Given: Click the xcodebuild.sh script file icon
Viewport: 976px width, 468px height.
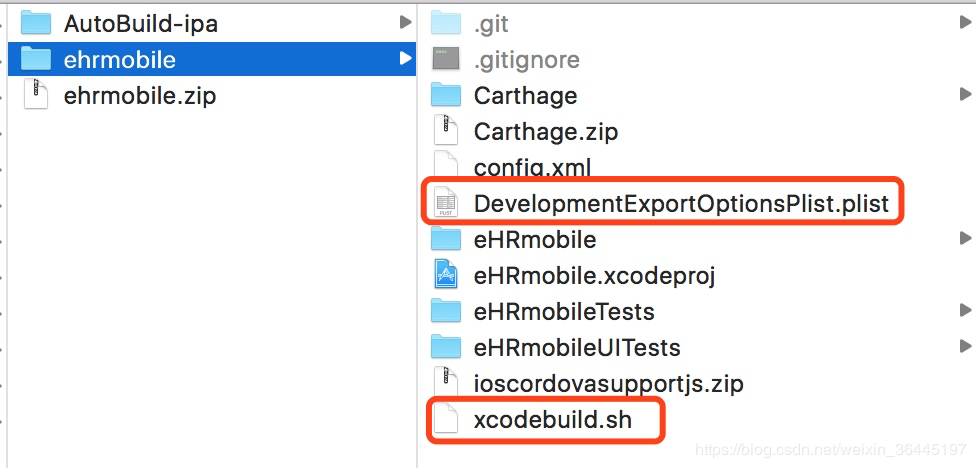Looking at the screenshot, I should click(446, 418).
